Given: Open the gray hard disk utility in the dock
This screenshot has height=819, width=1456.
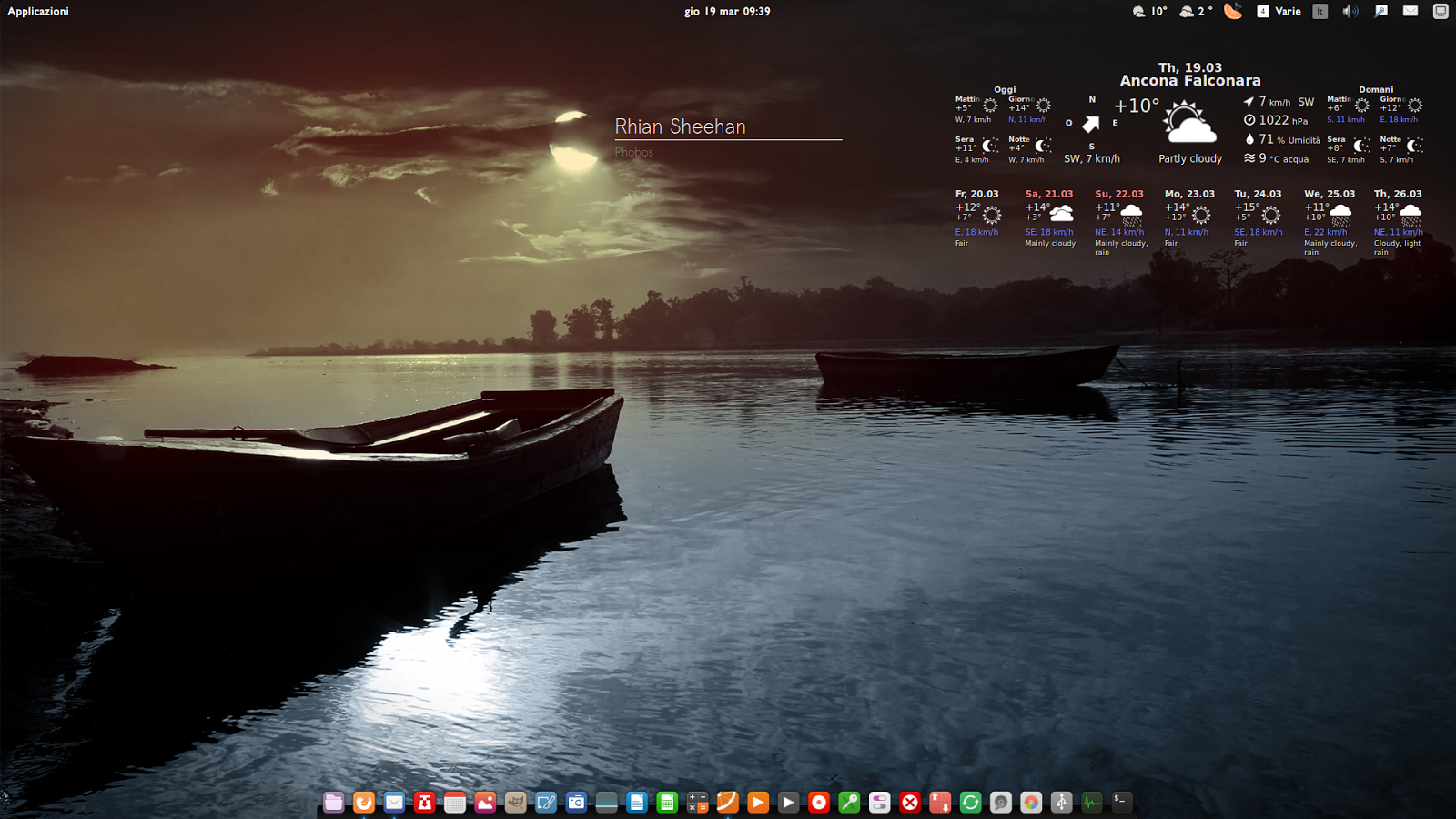Looking at the screenshot, I should pos(1001,802).
